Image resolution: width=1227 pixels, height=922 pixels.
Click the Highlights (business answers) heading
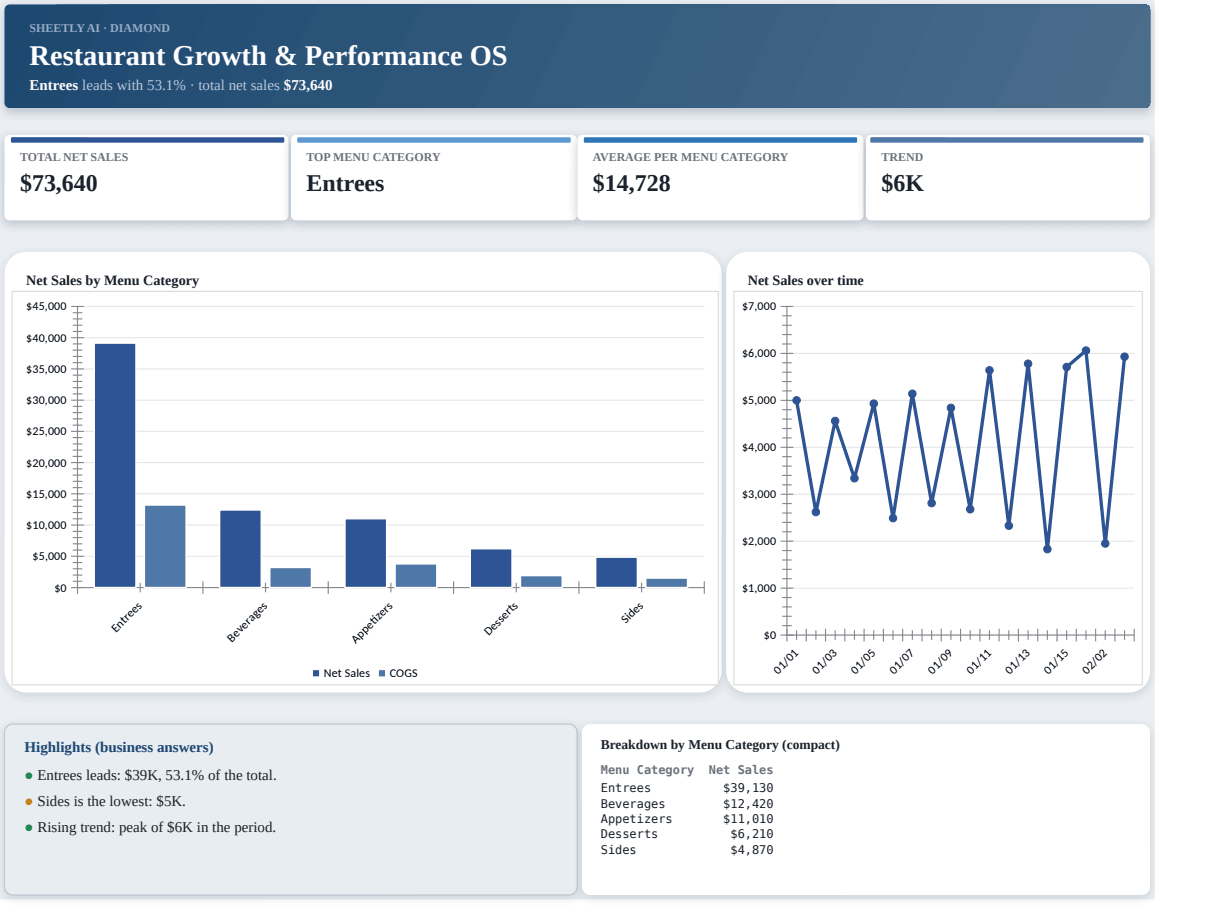(119, 748)
